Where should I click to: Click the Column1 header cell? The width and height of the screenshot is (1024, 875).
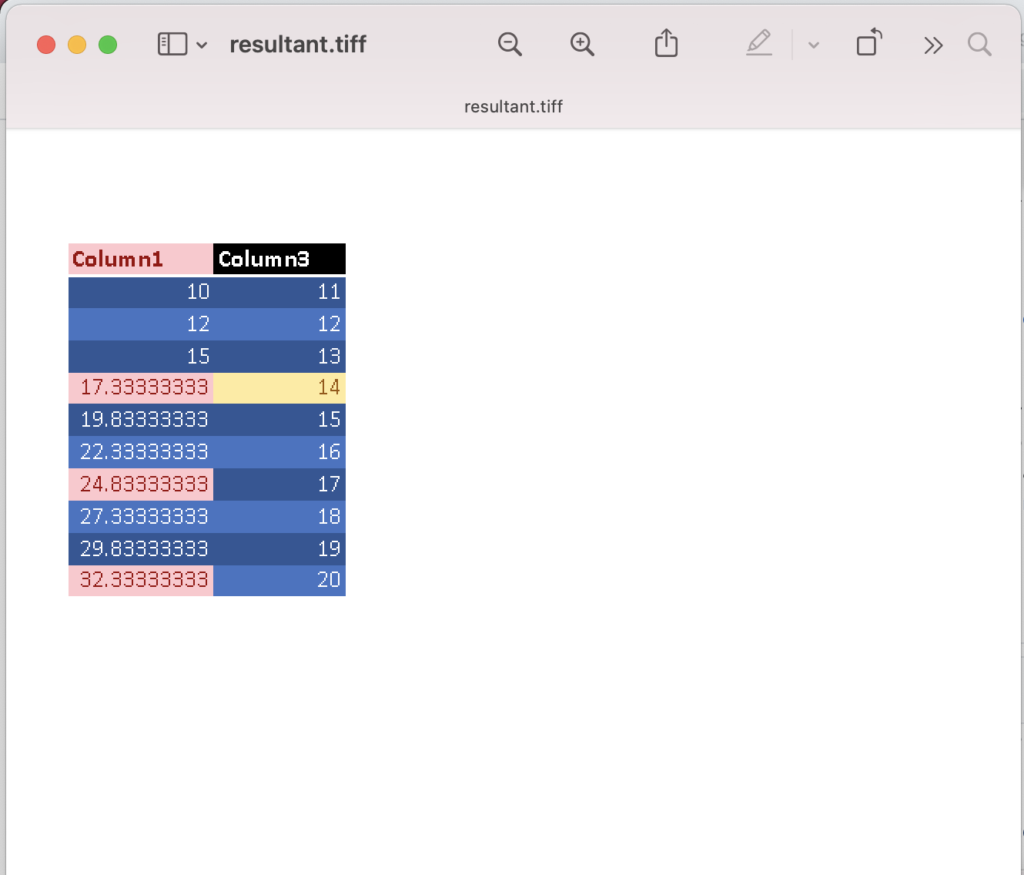[141, 259]
